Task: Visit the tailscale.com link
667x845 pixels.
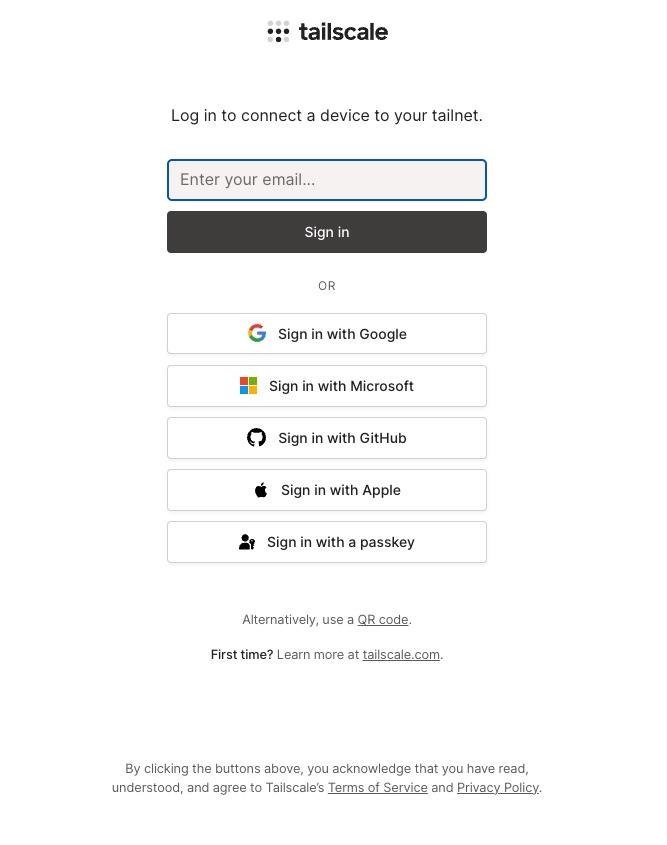Action: click(401, 655)
